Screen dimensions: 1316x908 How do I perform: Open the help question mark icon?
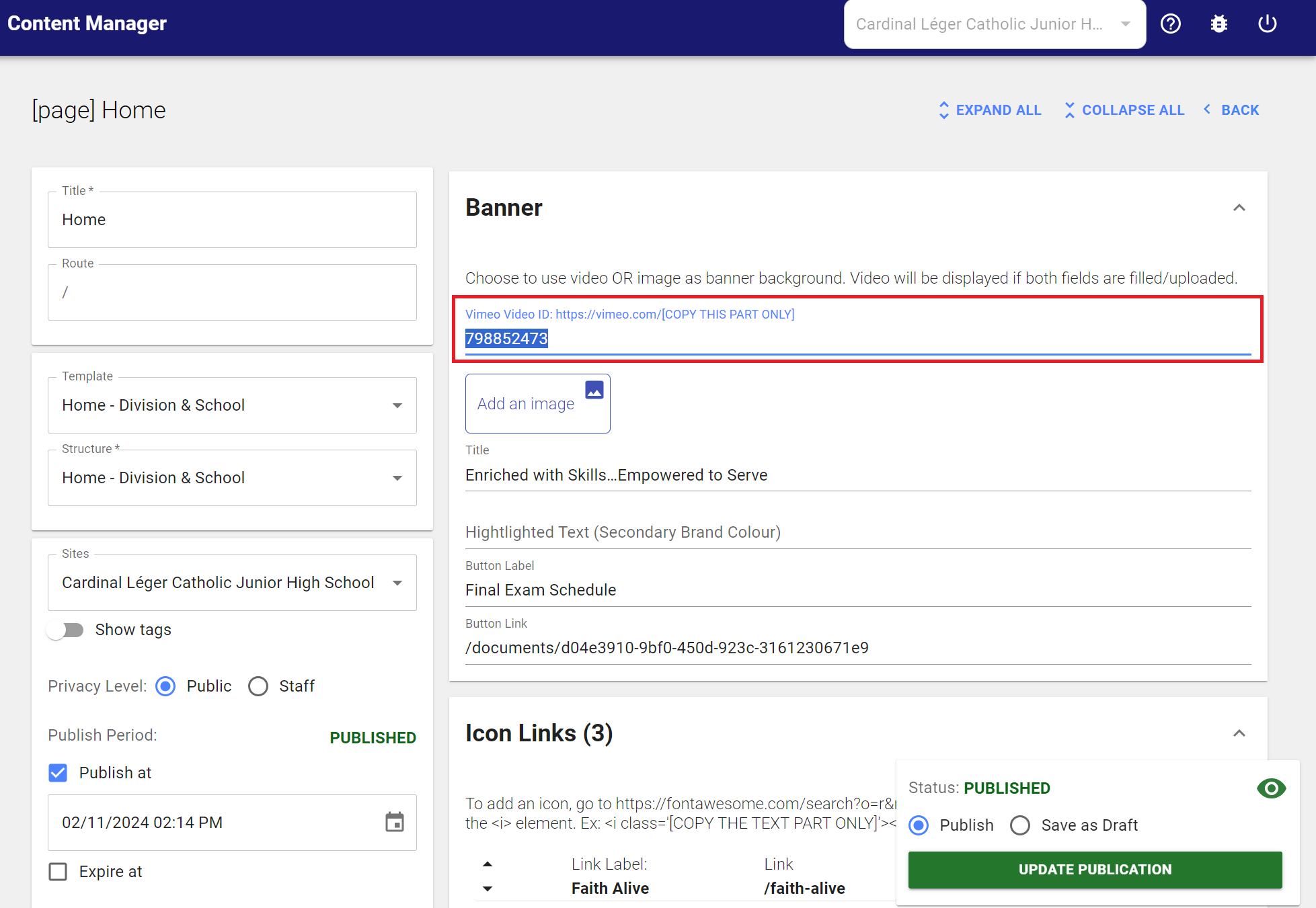pos(1171,24)
